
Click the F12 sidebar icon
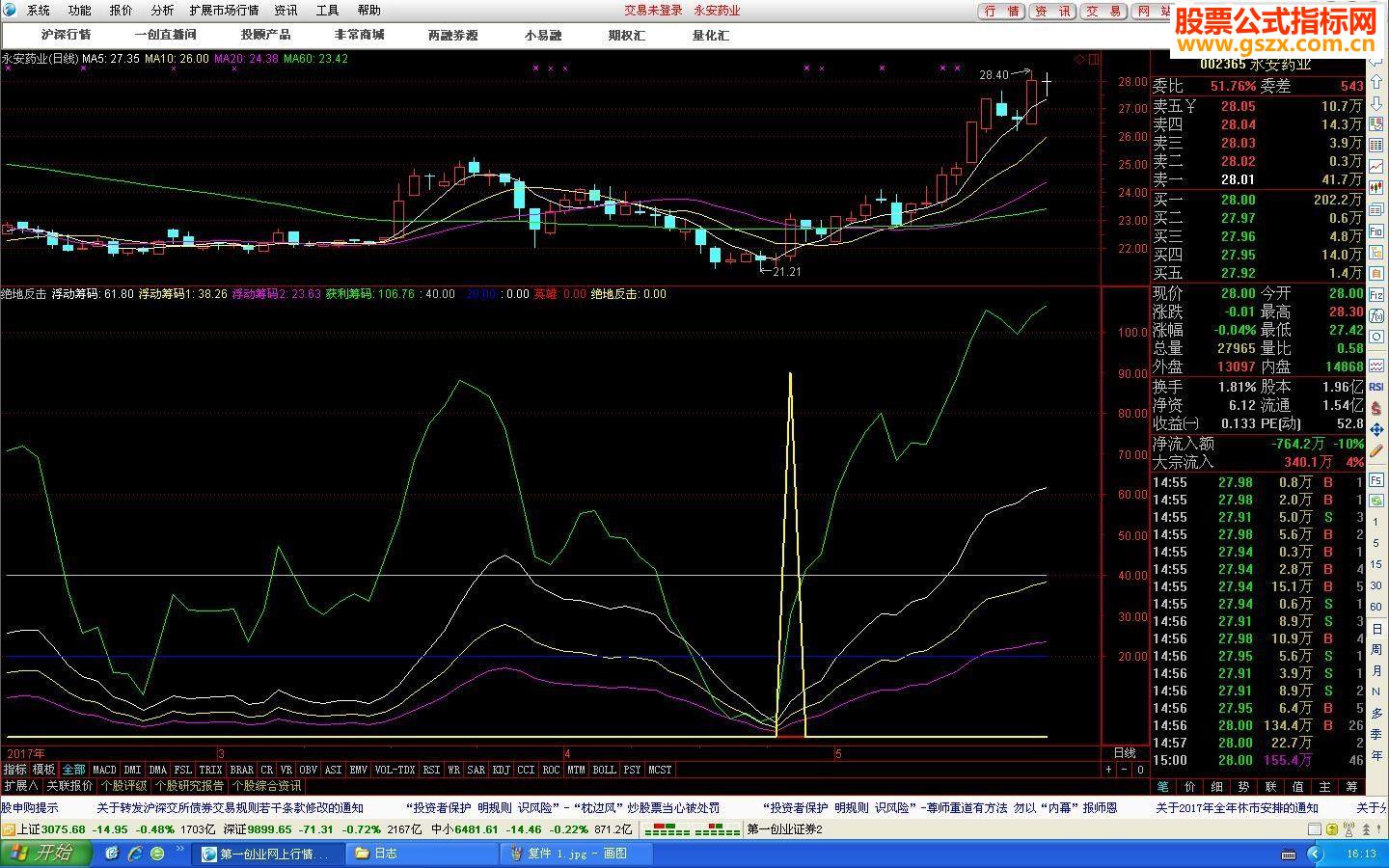click(1376, 293)
